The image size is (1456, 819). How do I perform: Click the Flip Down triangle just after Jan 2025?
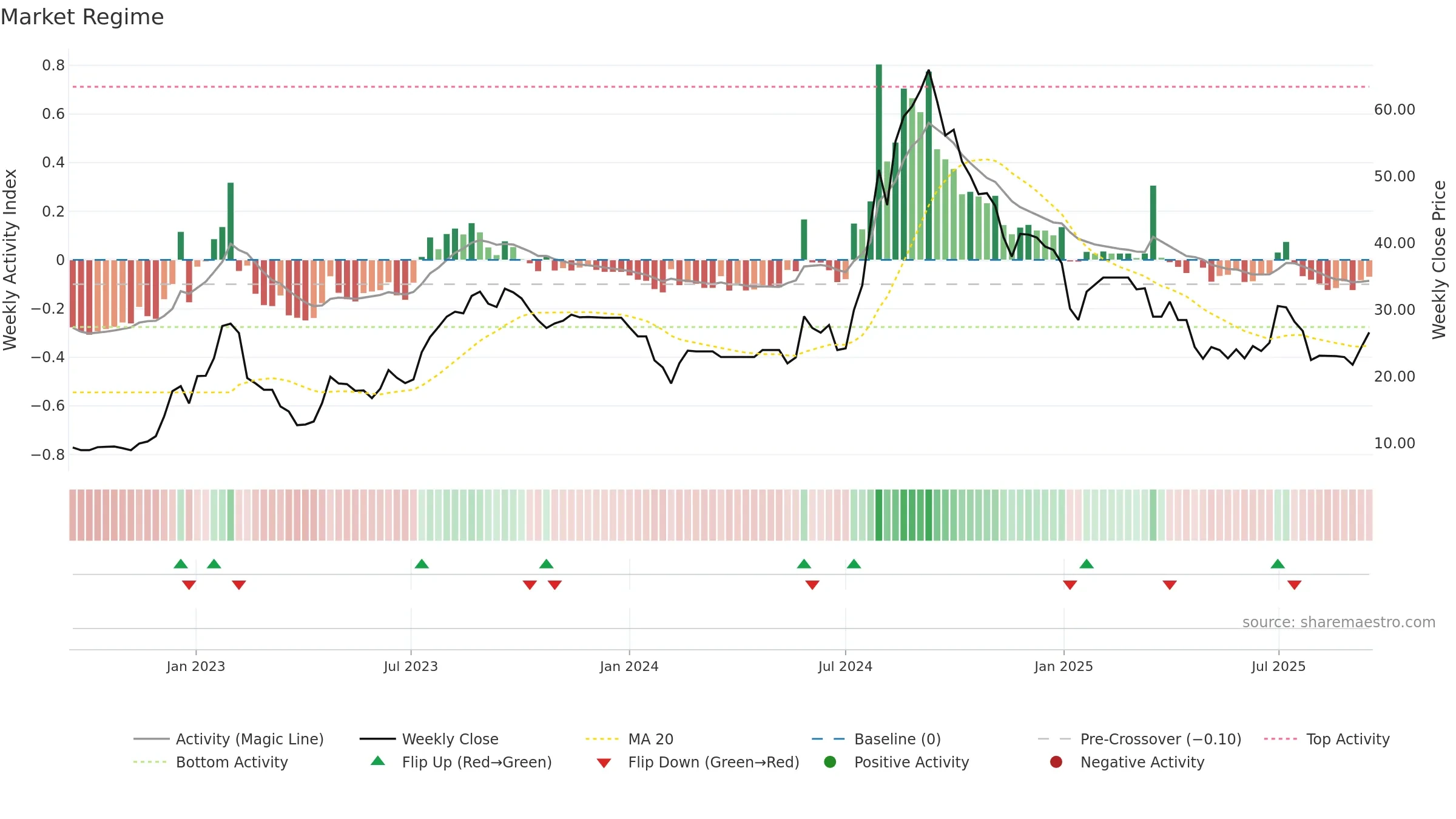click(x=1070, y=585)
